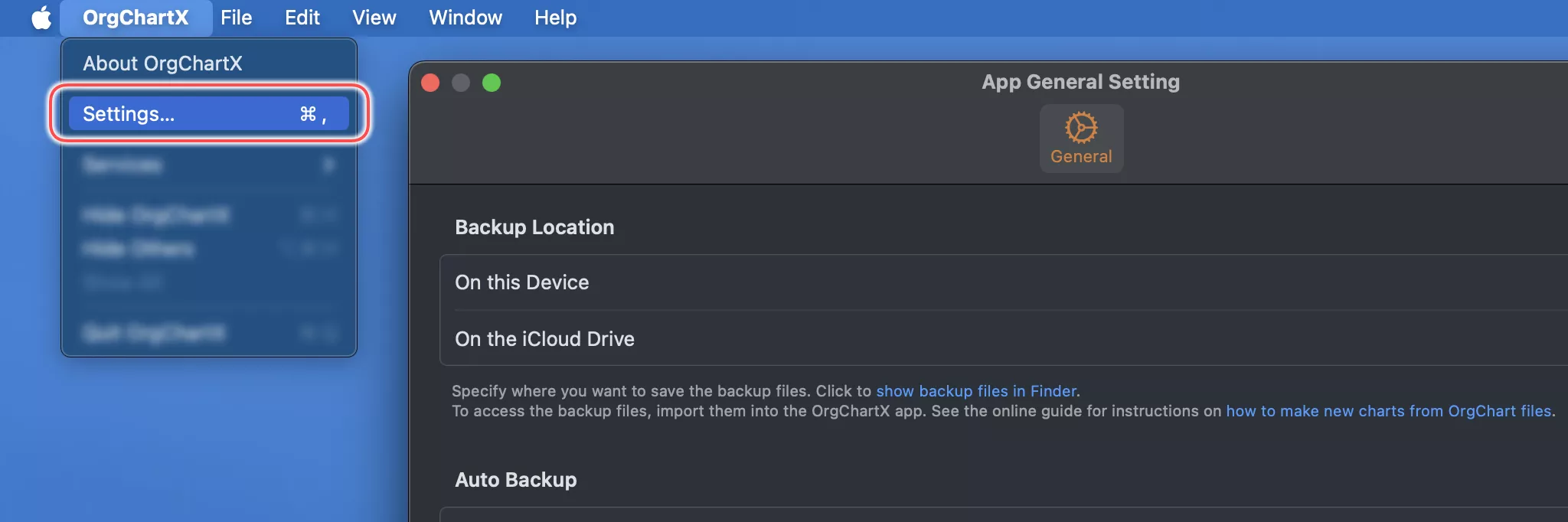The width and height of the screenshot is (1568, 522).
Task: Click the Auto Backup heading
Action: (x=516, y=480)
